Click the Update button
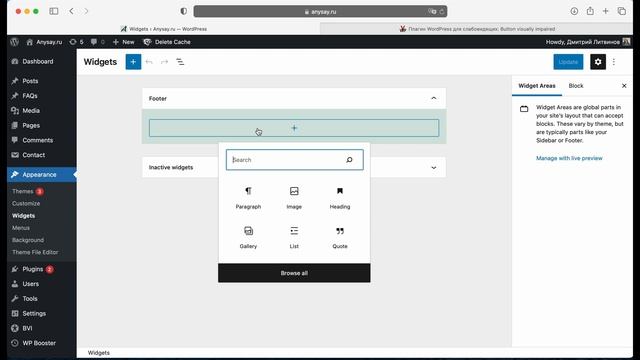This screenshot has height=360, width=640. pyautogui.click(x=568, y=62)
